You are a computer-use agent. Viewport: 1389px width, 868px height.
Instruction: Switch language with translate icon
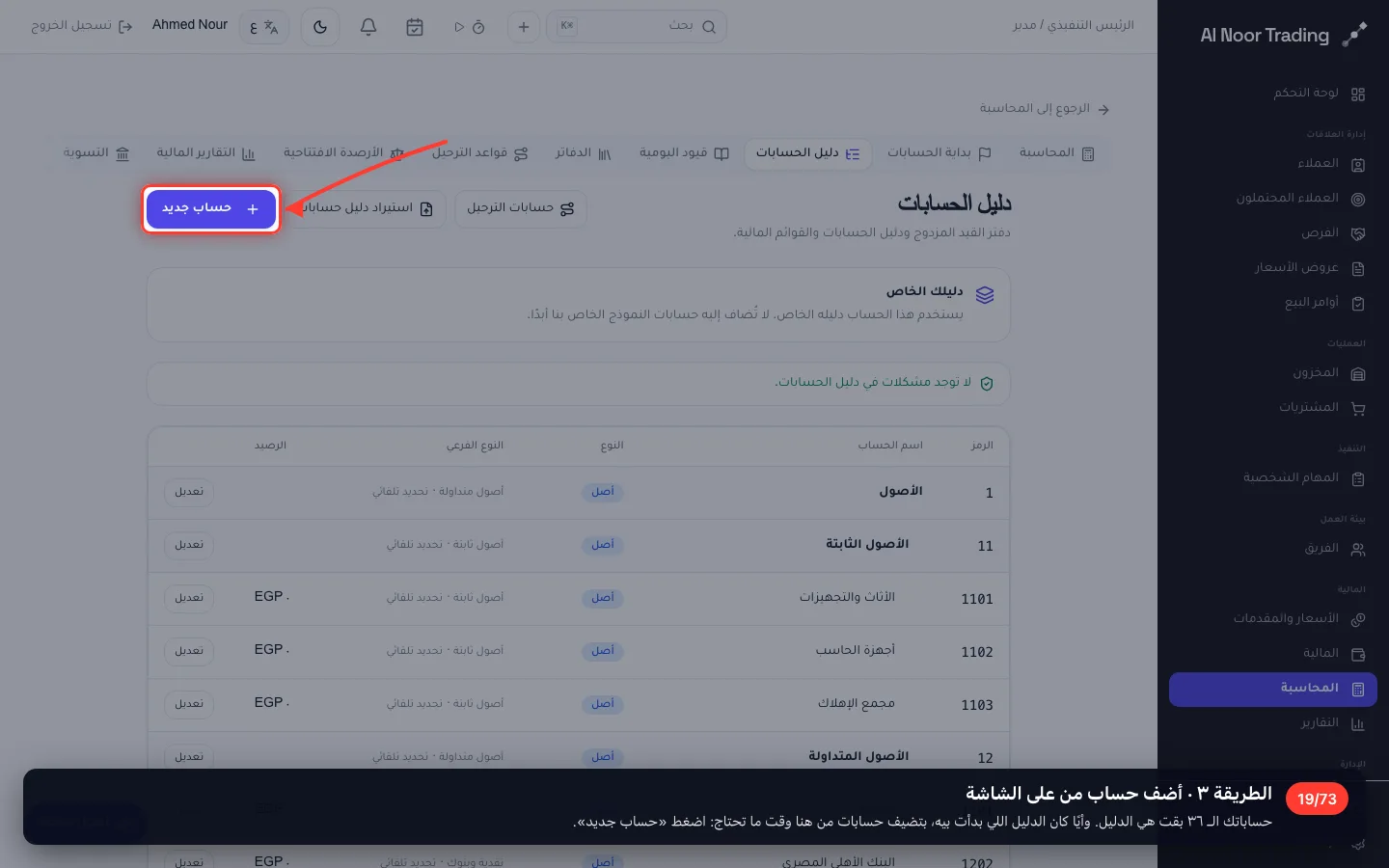[x=263, y=27]
